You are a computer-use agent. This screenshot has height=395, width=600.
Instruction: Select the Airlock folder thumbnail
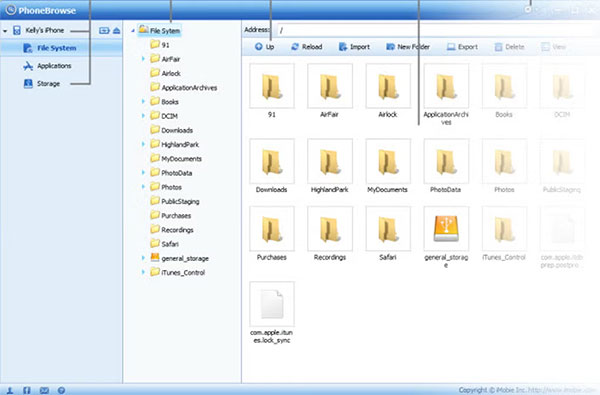pos(388,86)
